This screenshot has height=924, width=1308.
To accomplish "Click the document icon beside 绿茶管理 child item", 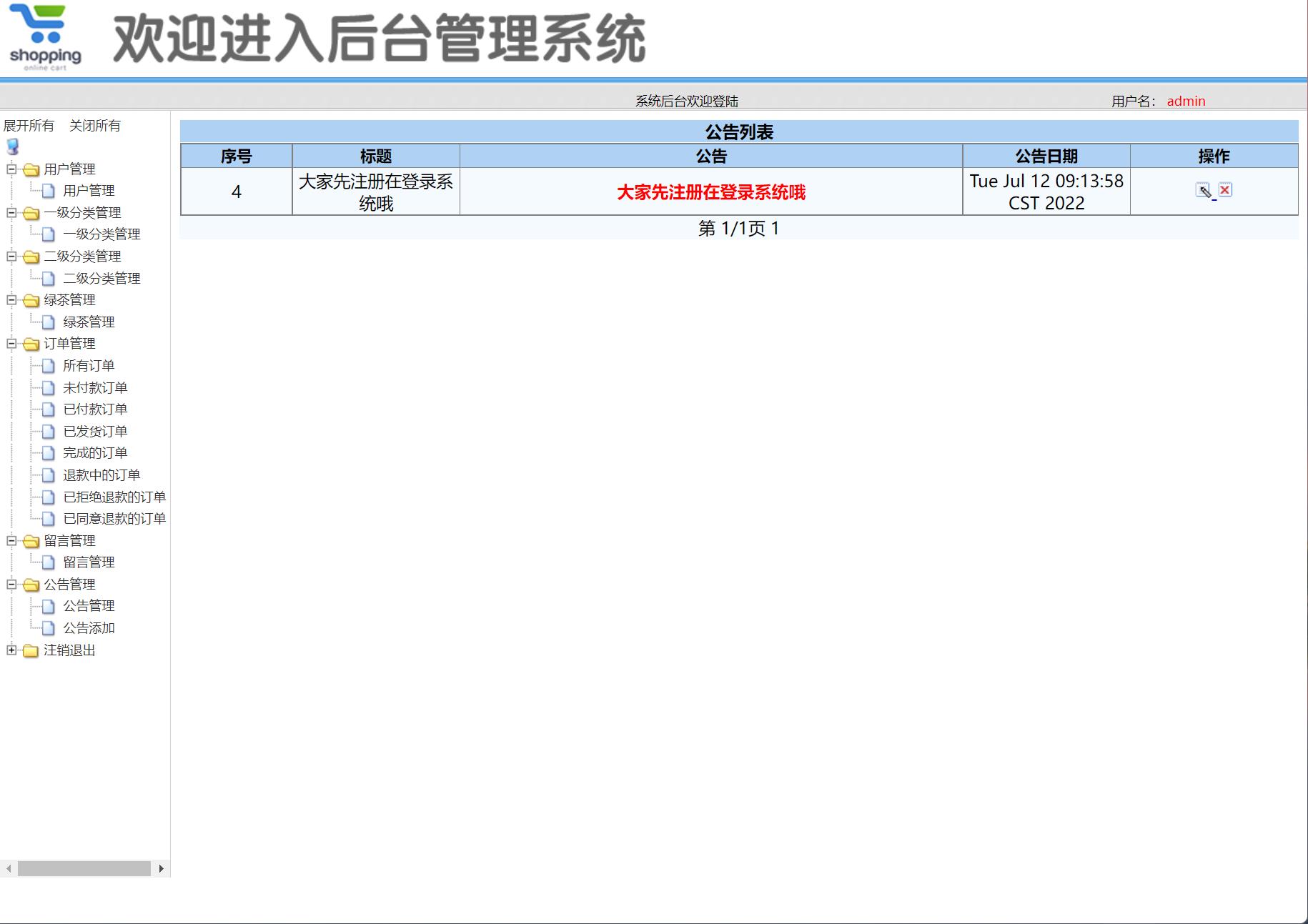I will click(47, 322).
